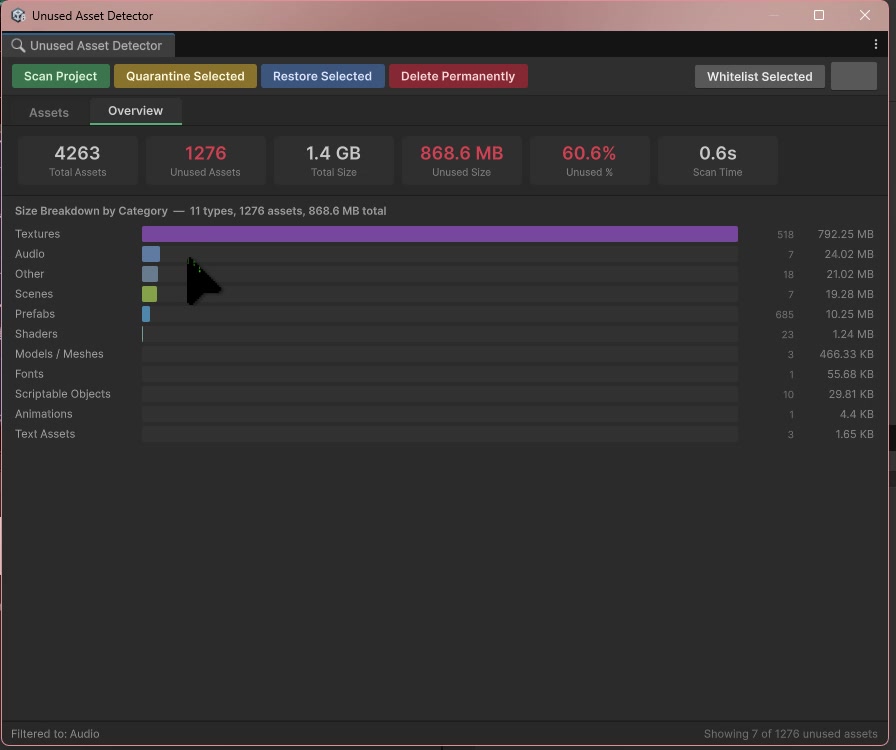
Task: Click the green Scenes size bar
Action: coord(149,294)
